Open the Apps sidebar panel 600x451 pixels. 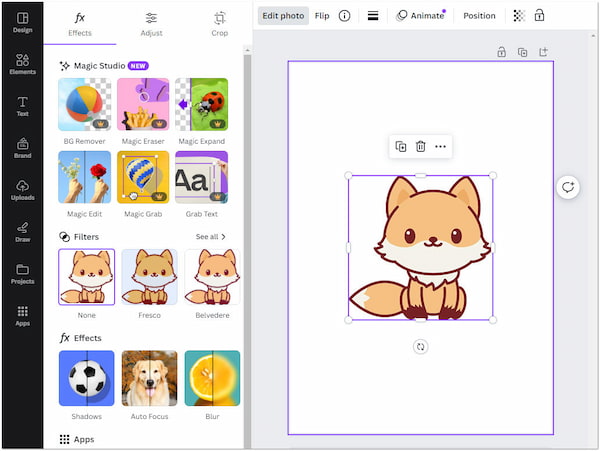point(23,316)
